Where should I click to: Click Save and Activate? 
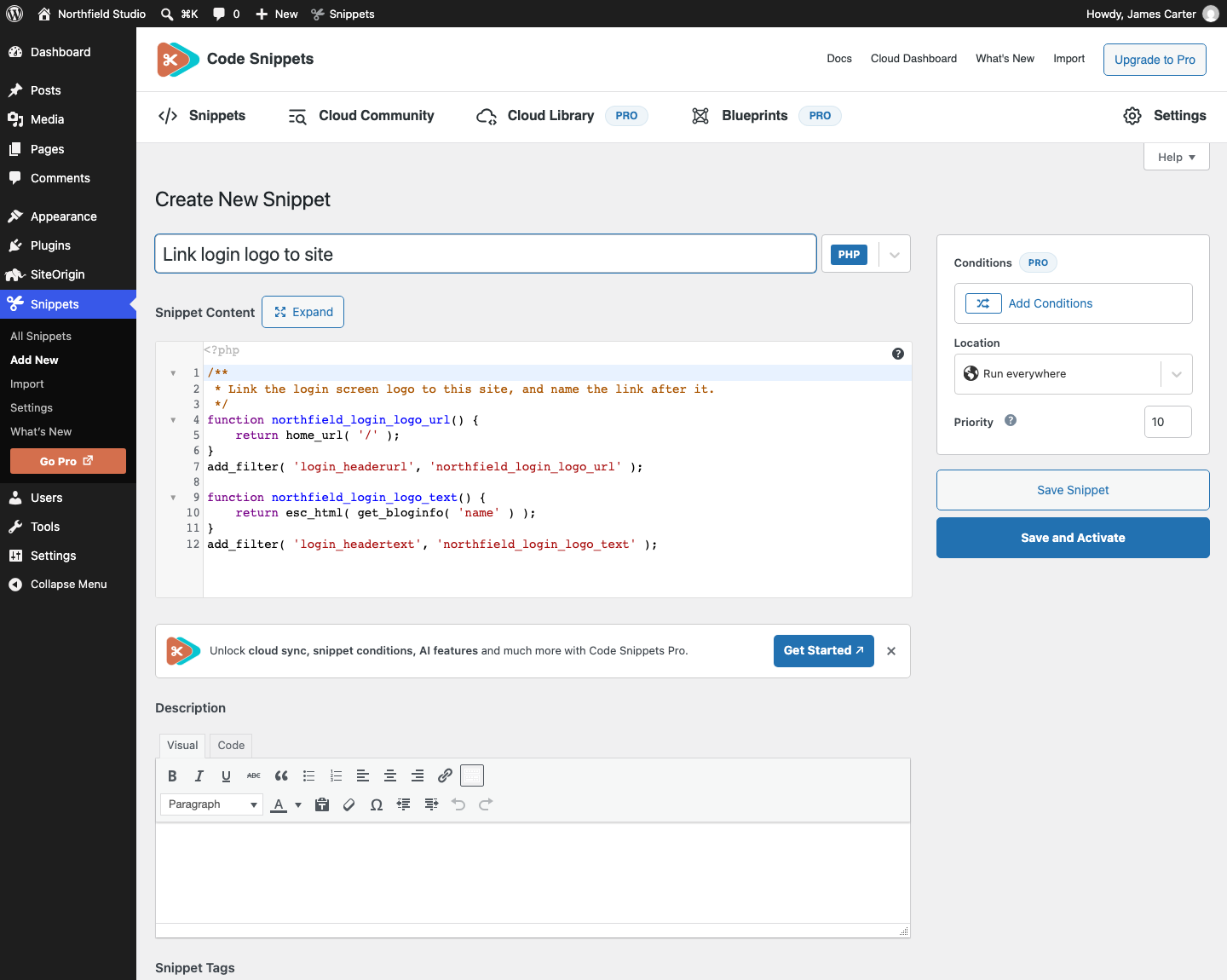(1073, 538)
